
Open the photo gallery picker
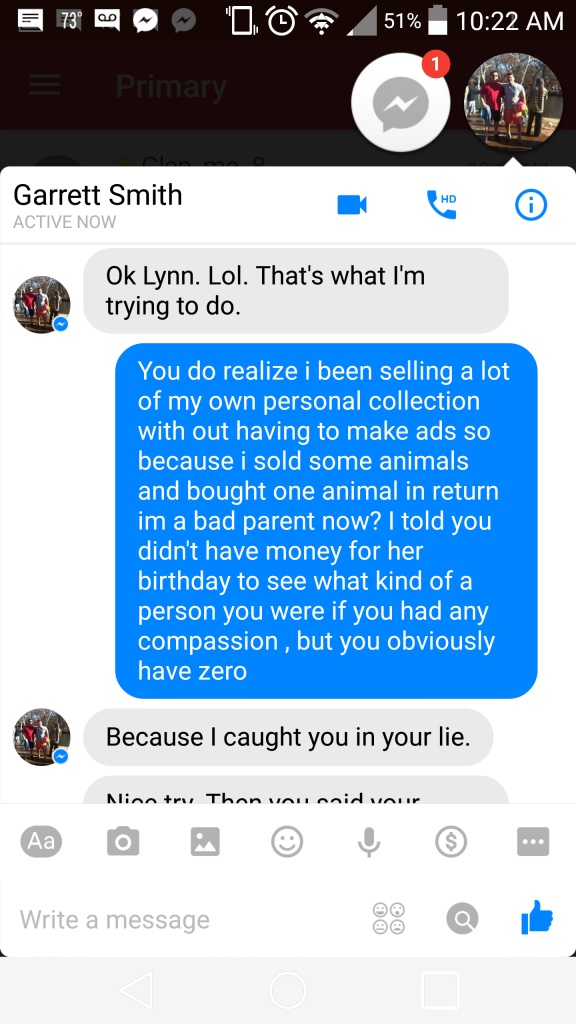point(205,842)
